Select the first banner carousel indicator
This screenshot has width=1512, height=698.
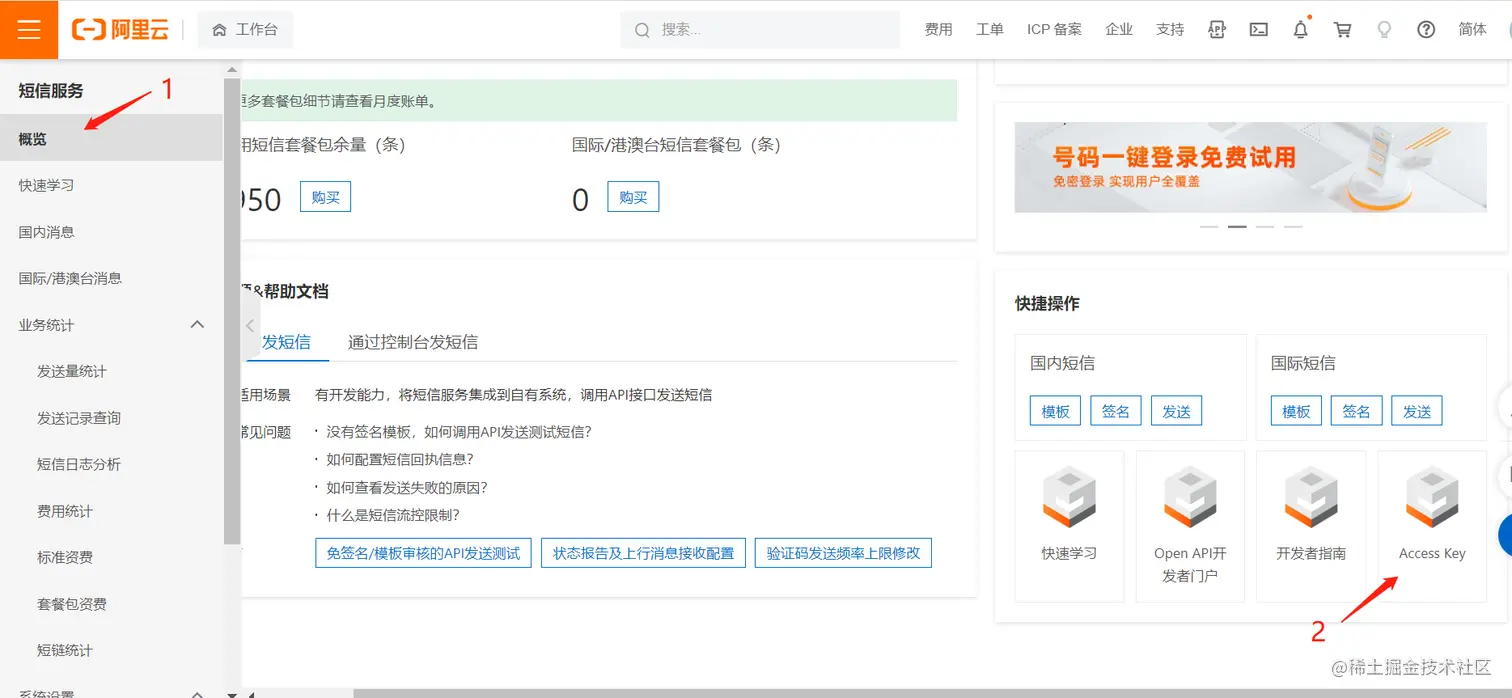click(1209, 227)
